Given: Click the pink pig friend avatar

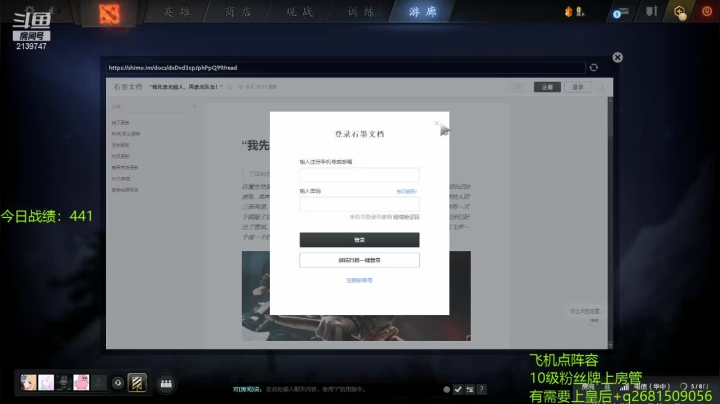Looking at the screenshot, I should pos(81,382).
